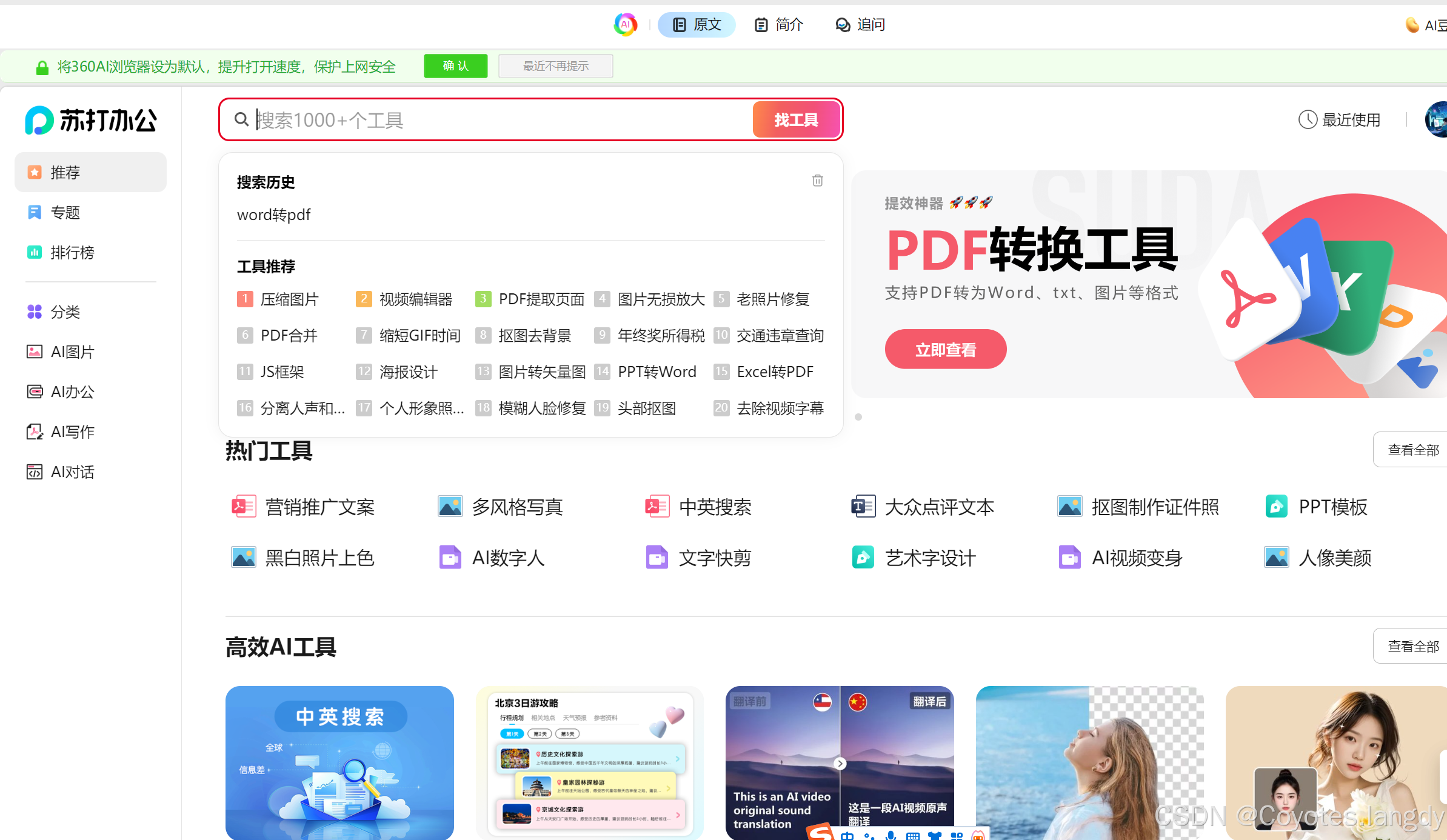This screenshot has width=1447, height=840.
Task: Dismiss with 最近不再提示 button
Action: pos(555,66)
